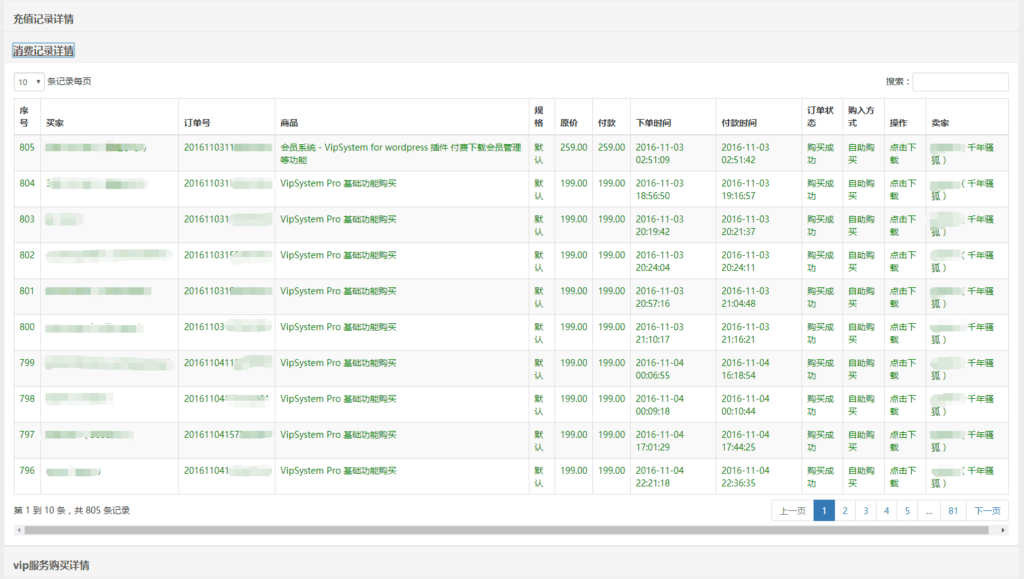1024x579 pixels.
Task: Select payment time 2016-11-04 22:36:35
Action: [745, 477]
